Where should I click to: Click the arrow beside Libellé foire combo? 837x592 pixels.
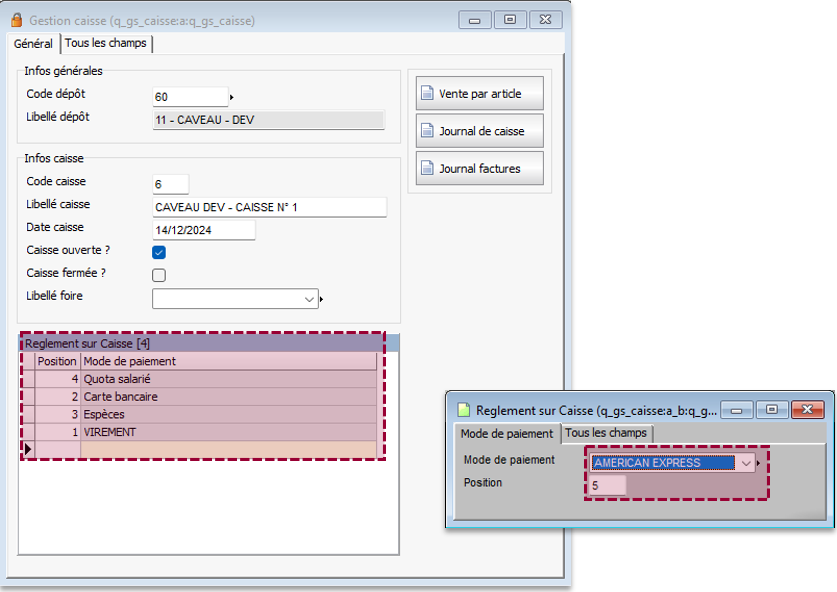tap(321, 299)
